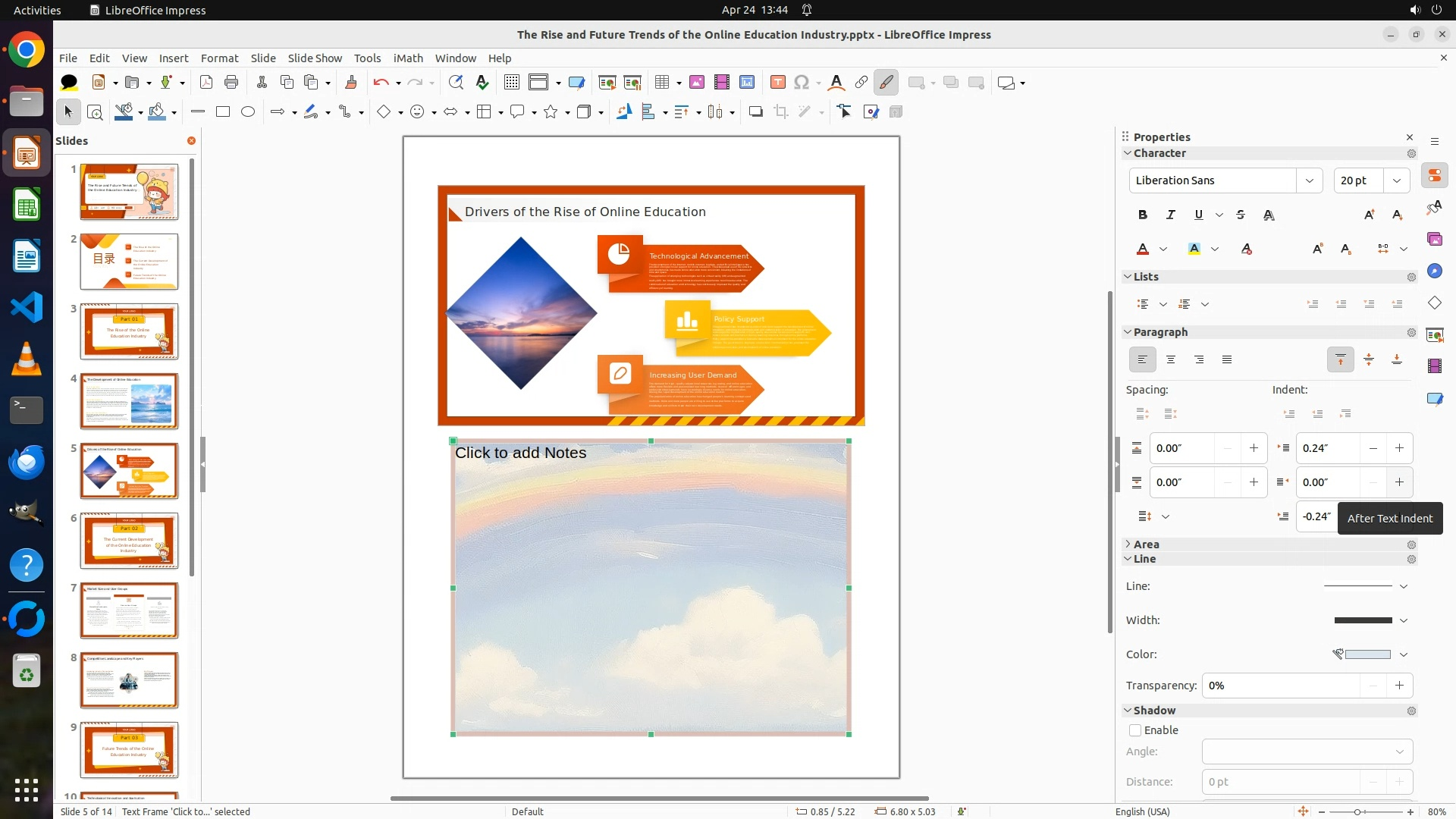The height and width of the screenshot is (819, 1456).
Task: Open the Slide Show menu
Action: 315,58
